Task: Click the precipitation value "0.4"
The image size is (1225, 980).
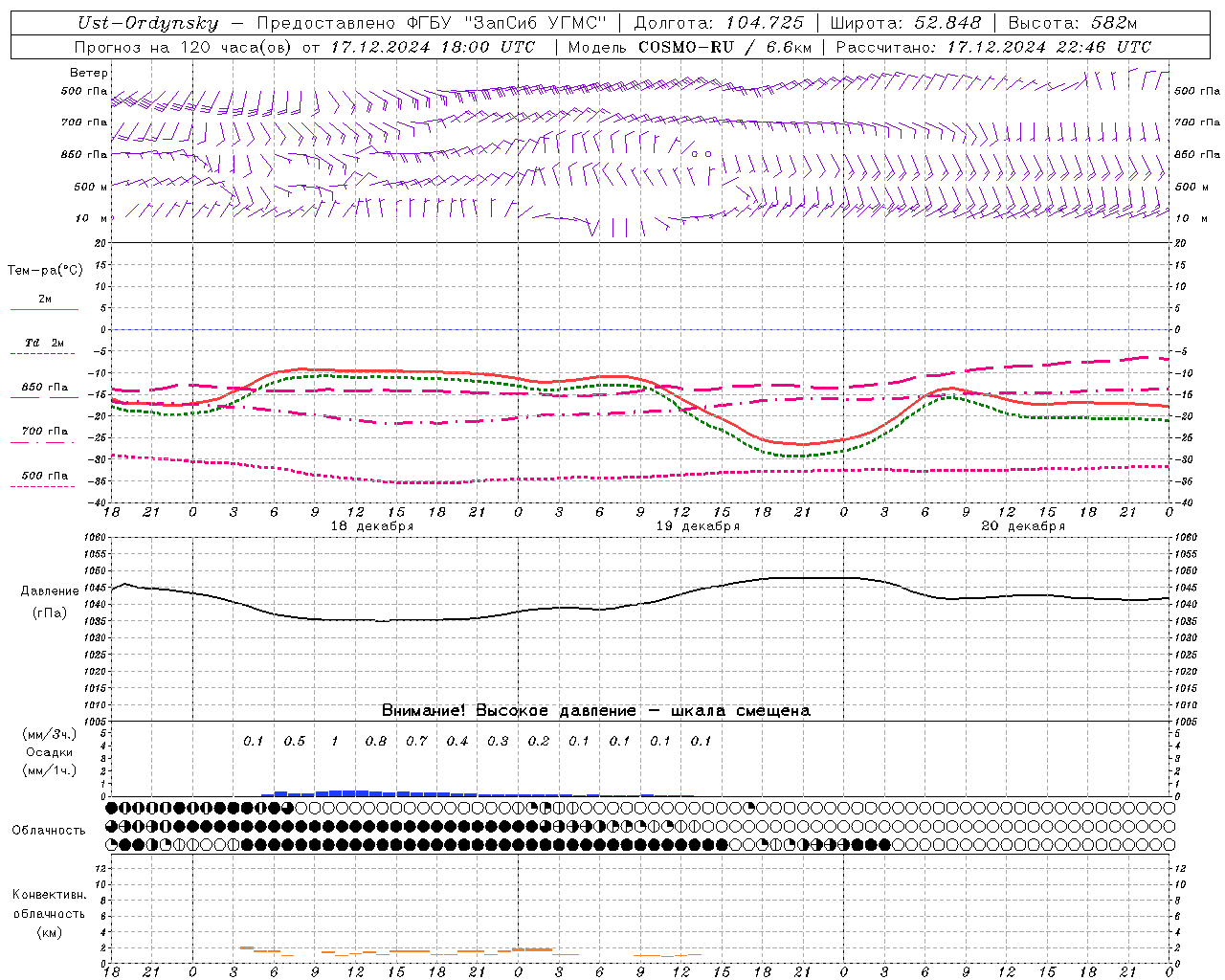Action: point(457,742)
